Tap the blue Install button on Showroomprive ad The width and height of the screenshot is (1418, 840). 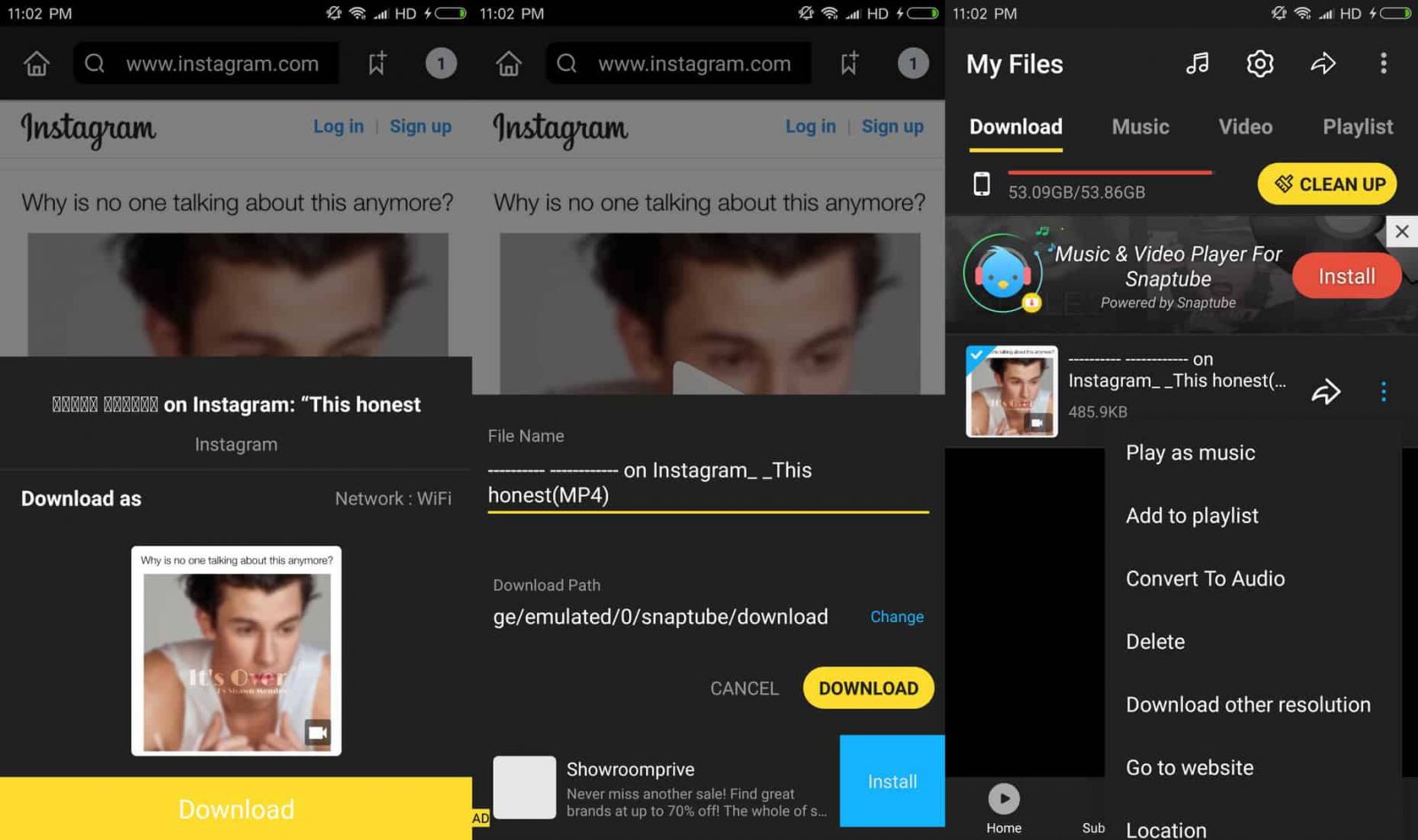click(x=892, y=782)
